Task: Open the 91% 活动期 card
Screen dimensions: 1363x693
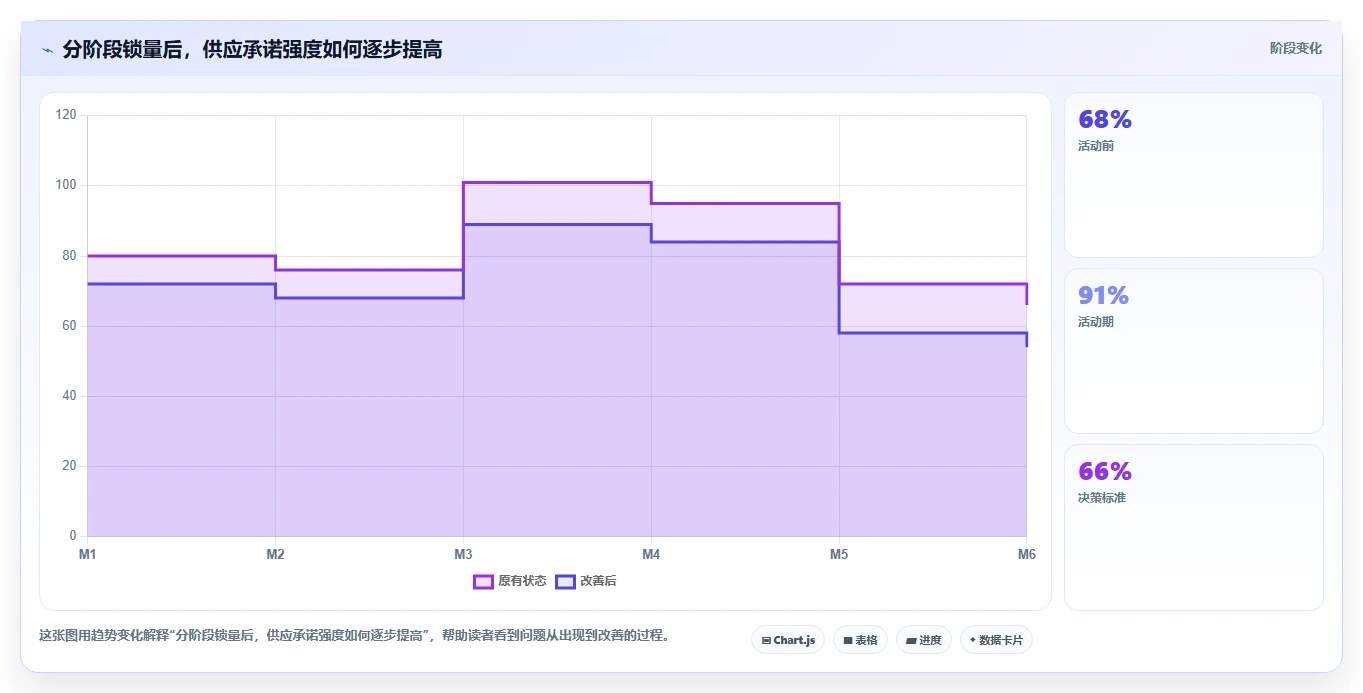Action: point(1194,351)
